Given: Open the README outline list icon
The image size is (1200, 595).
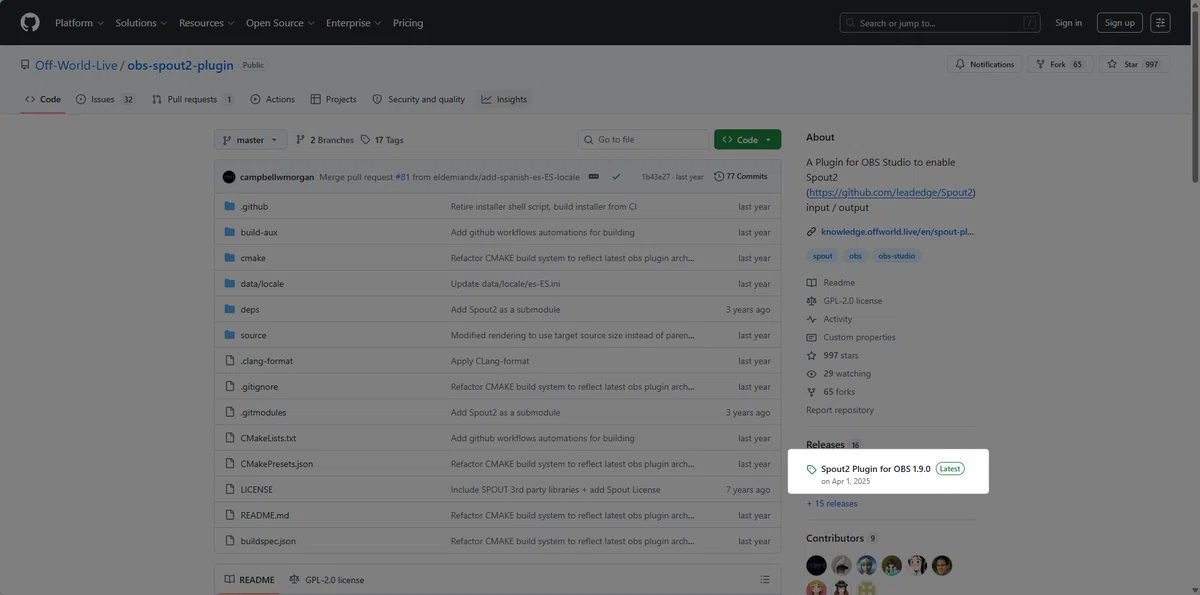Looking at the screenshot, I should [765, 579].
